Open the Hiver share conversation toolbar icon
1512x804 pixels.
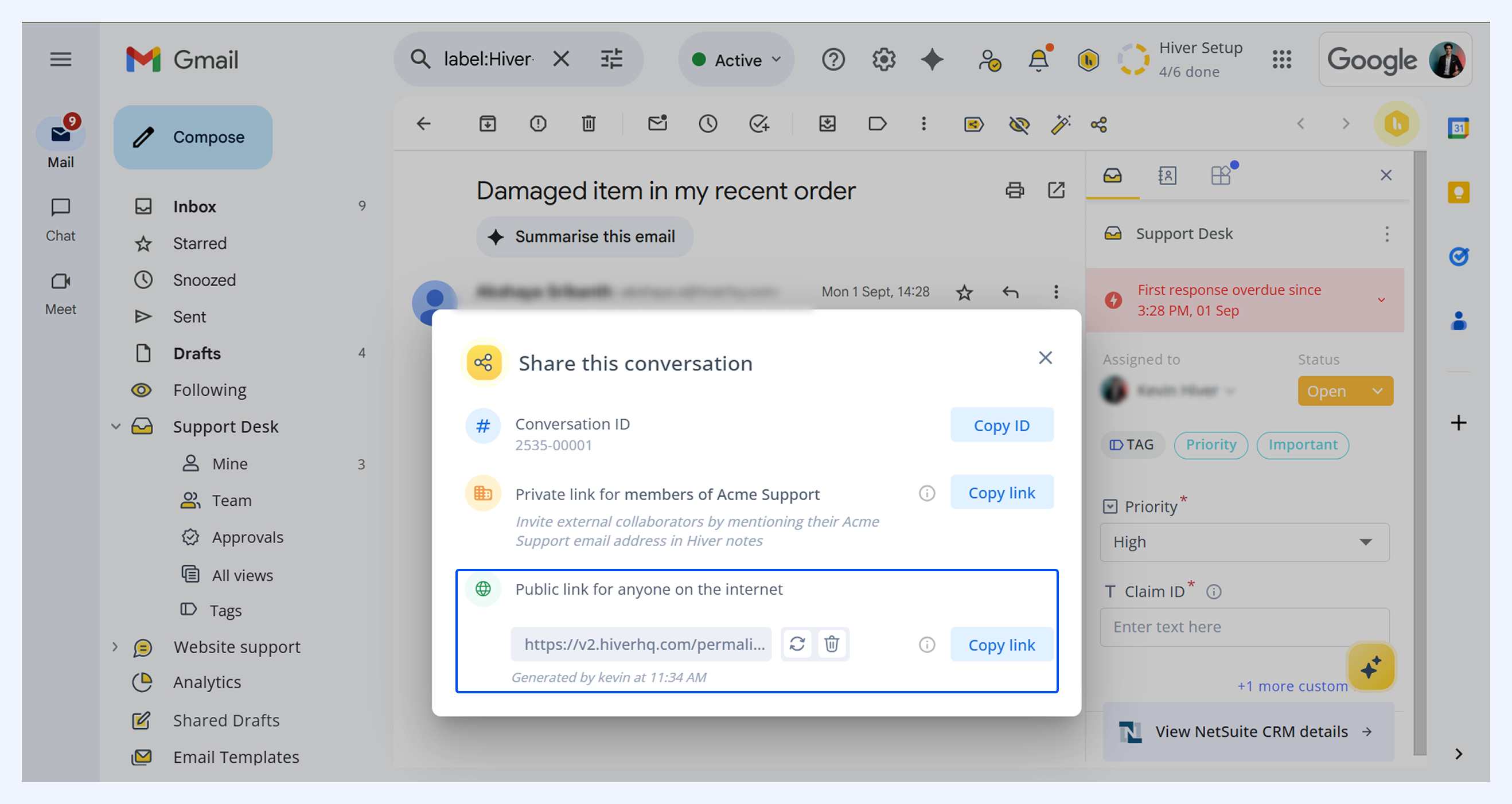(1099, 124)
